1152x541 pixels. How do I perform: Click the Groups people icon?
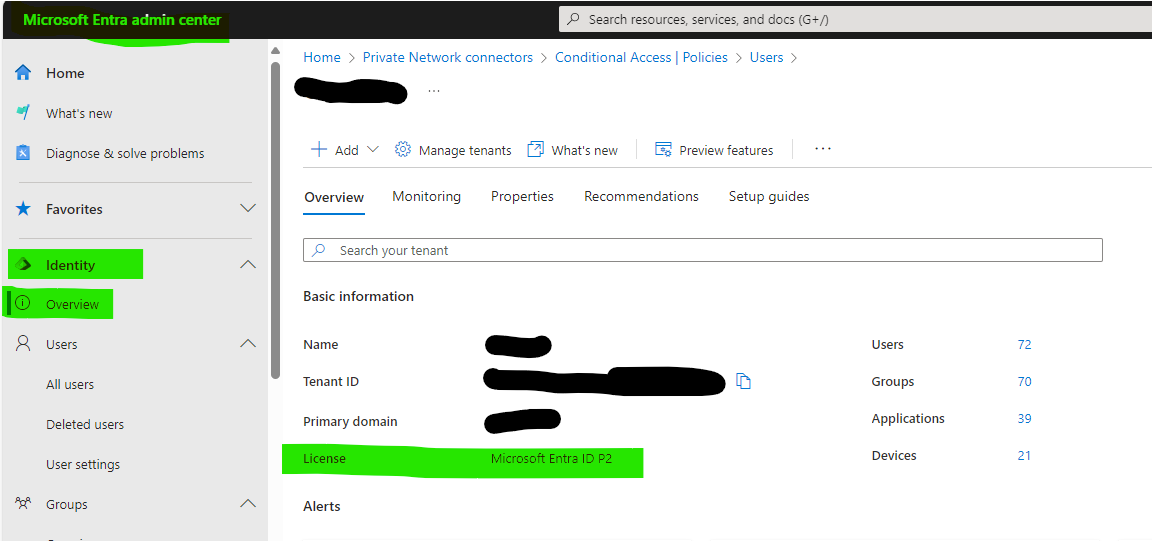click(24, 504)
